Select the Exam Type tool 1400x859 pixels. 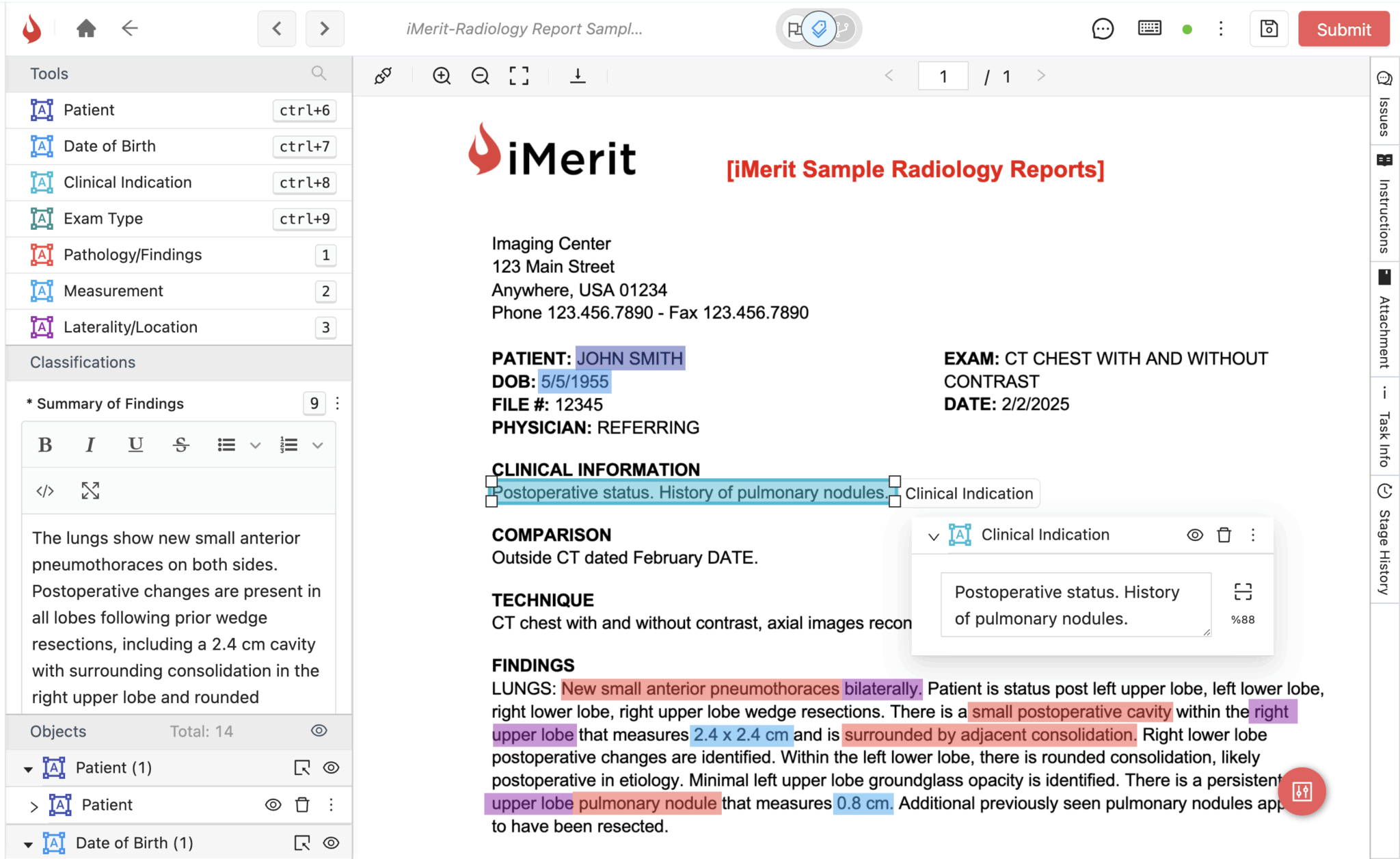179,219
